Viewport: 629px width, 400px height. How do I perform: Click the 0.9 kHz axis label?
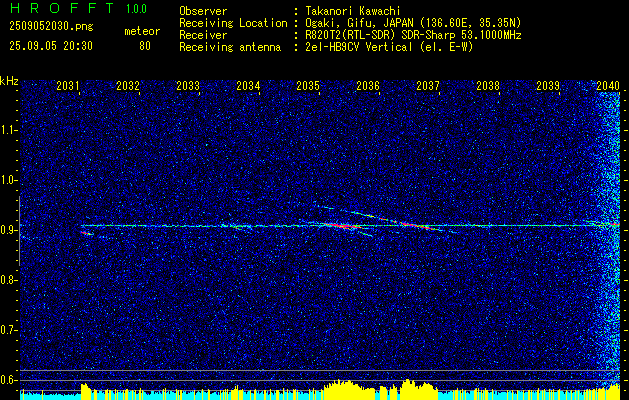[8, 230]
